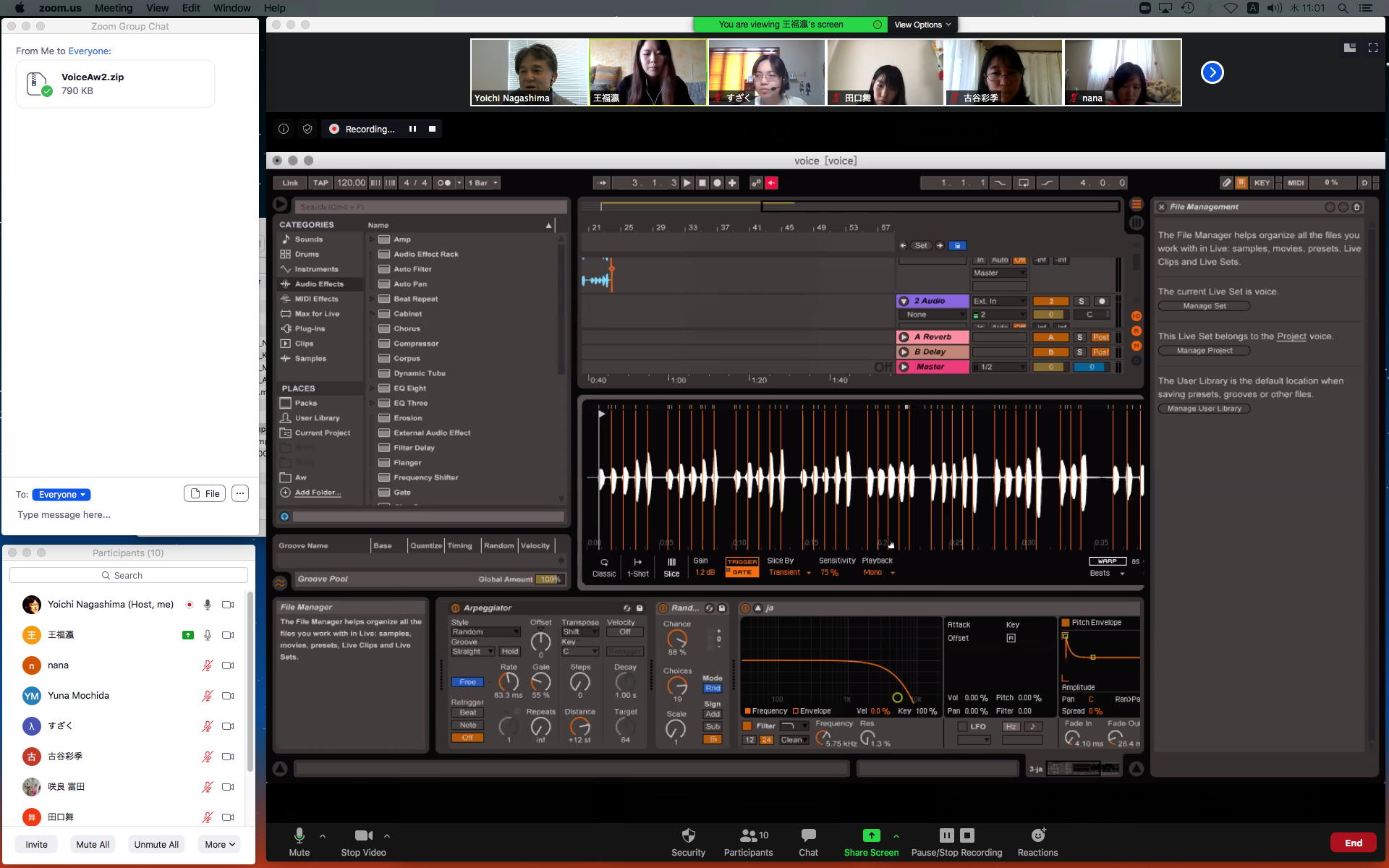Click the Mute All button

(93, 844)
